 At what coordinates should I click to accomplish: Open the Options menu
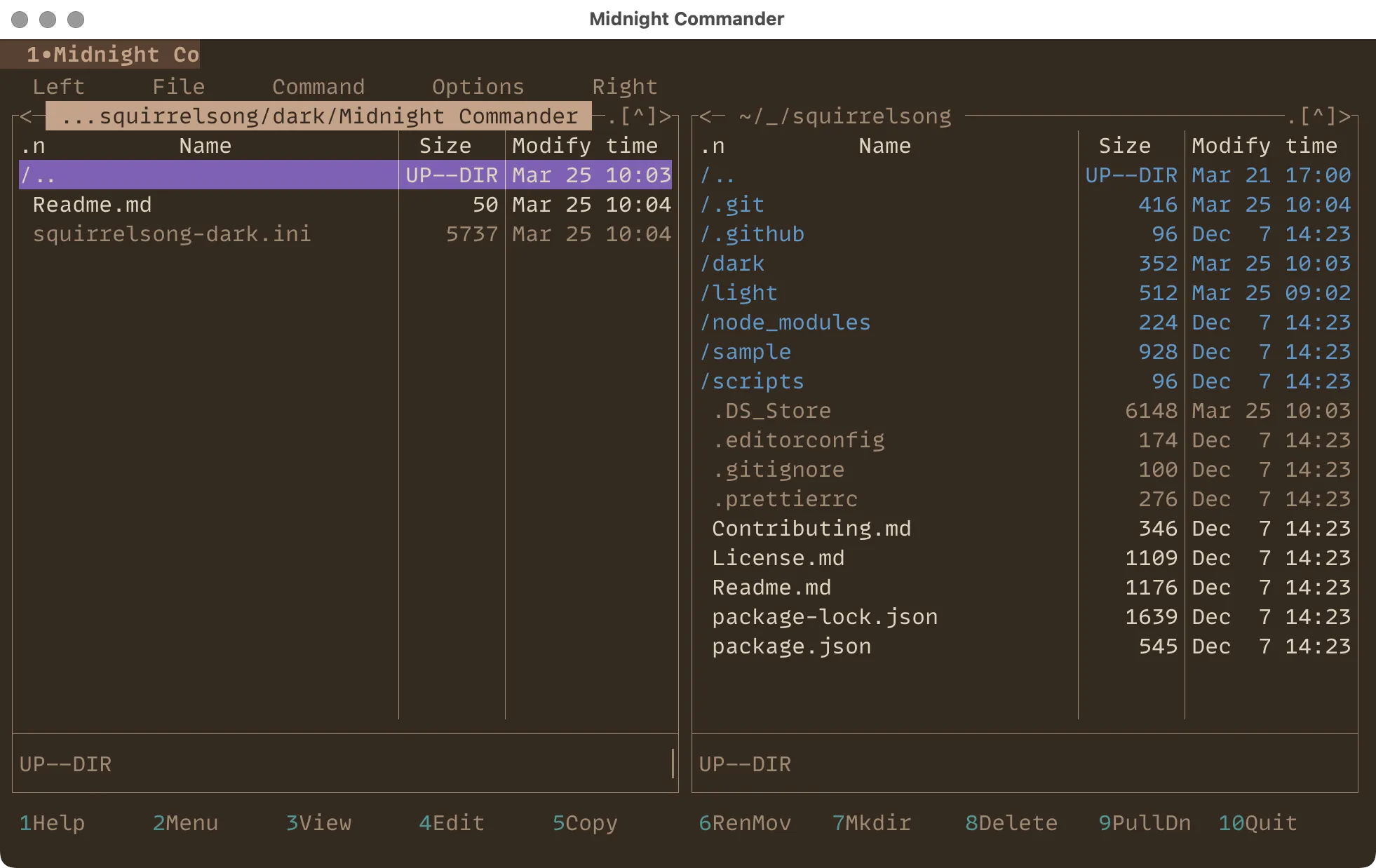(478, 86)
